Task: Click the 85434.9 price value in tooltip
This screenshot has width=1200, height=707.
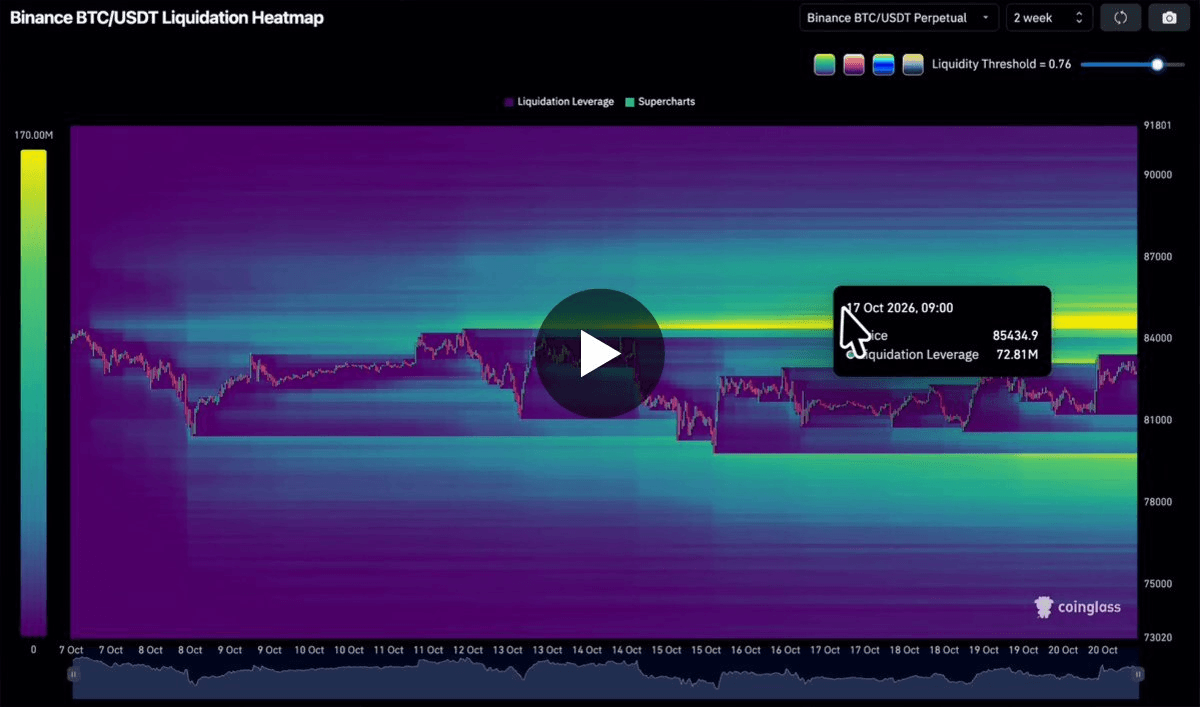Action: (x=1015, y=336)
